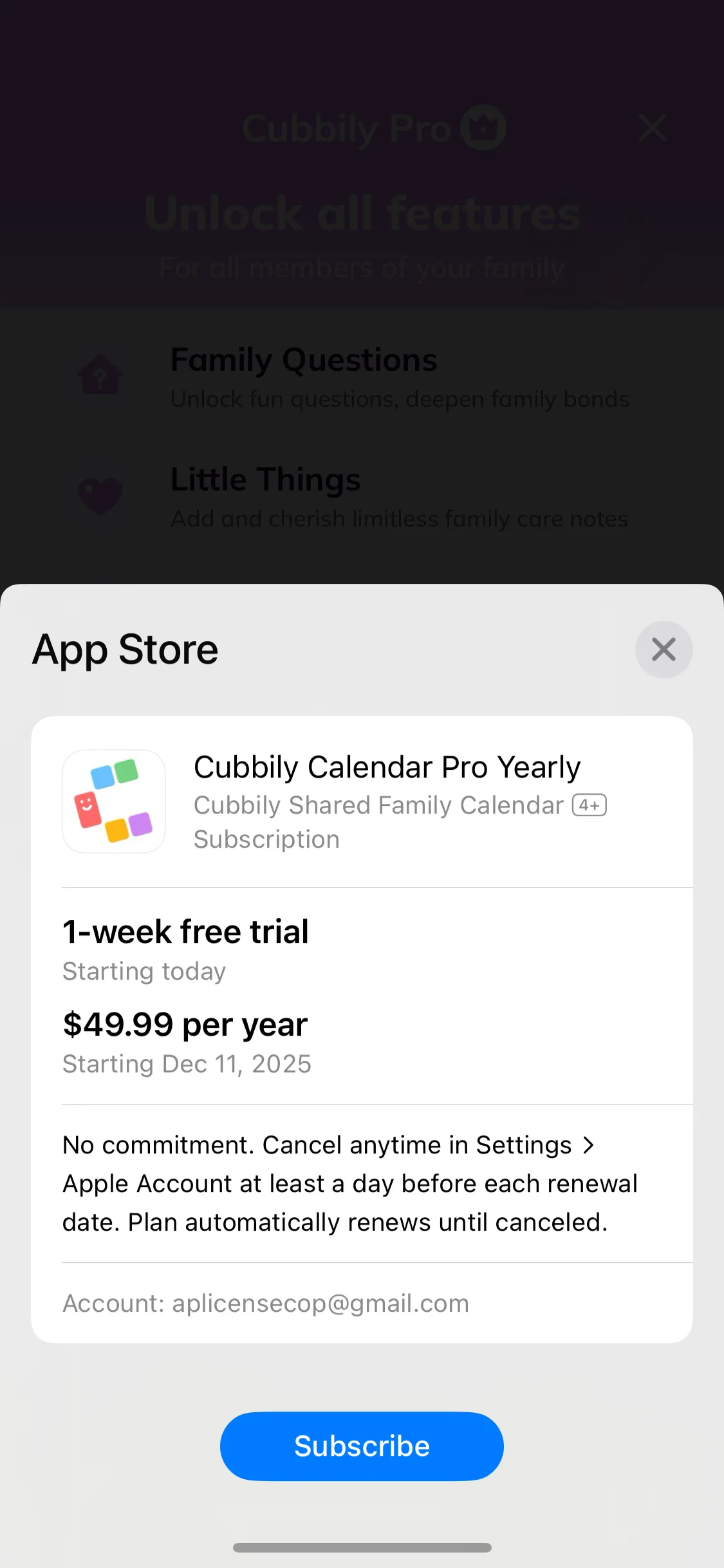Screen dimensions: 724x1568
Task: Select the Little Things feature title
Action: 266,480
